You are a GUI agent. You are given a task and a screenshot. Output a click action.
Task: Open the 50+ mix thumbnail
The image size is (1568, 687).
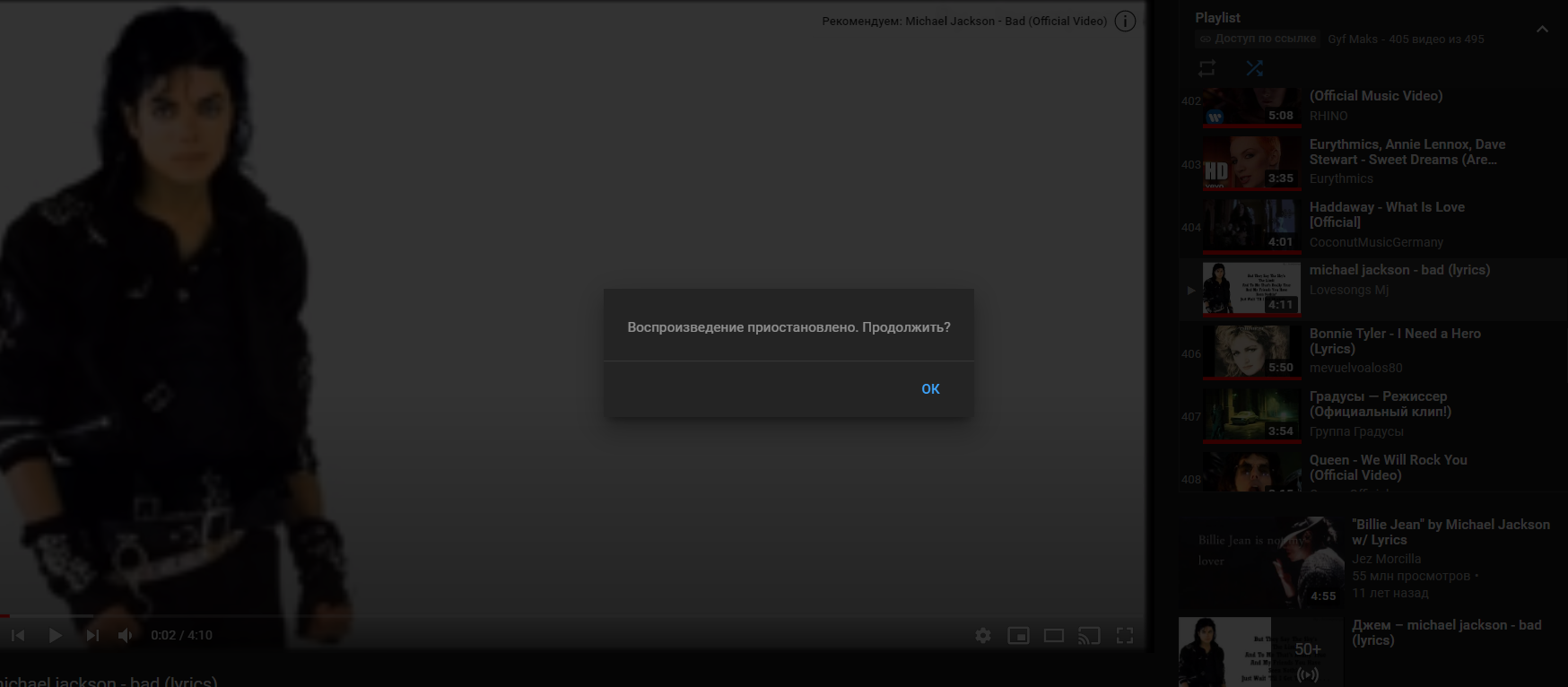click(1260, 652)
